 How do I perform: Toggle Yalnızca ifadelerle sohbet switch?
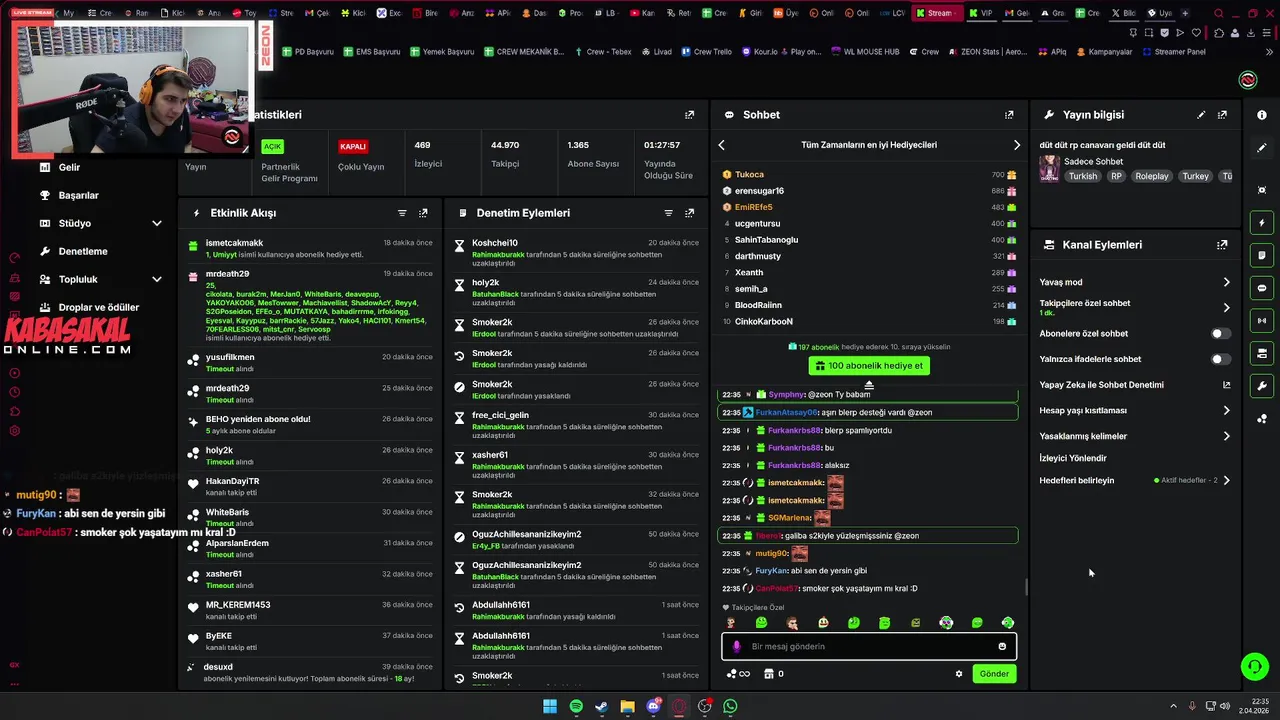coord(1220,359)
